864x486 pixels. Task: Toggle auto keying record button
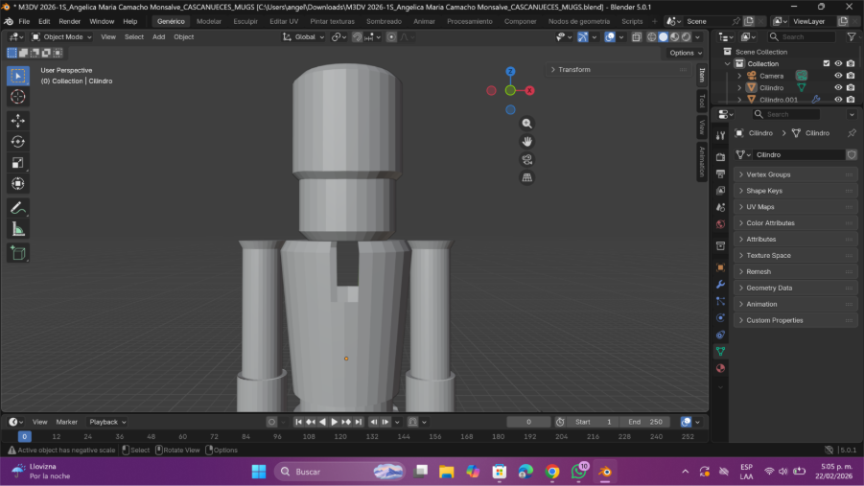click(271, 422)
